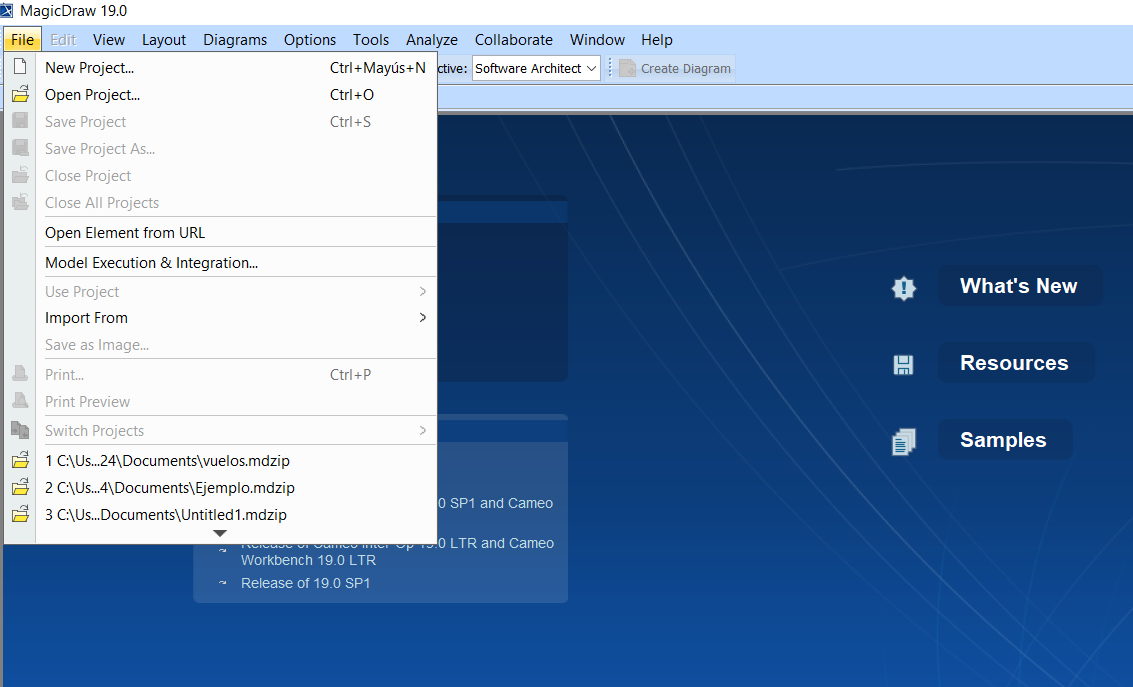Open the Analyze menu
The height and width of the screenshot is (687, 1133).
point(431,40)
